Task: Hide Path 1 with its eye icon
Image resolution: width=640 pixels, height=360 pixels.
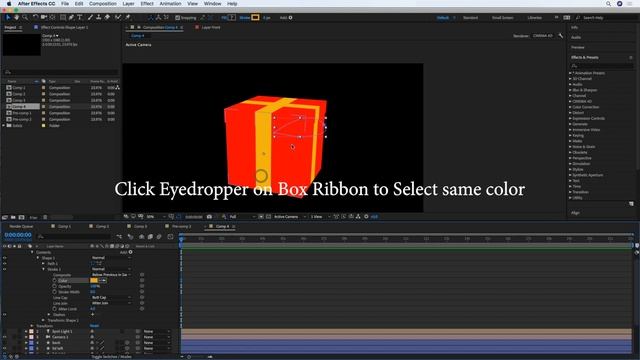Action: pos(5,264)
